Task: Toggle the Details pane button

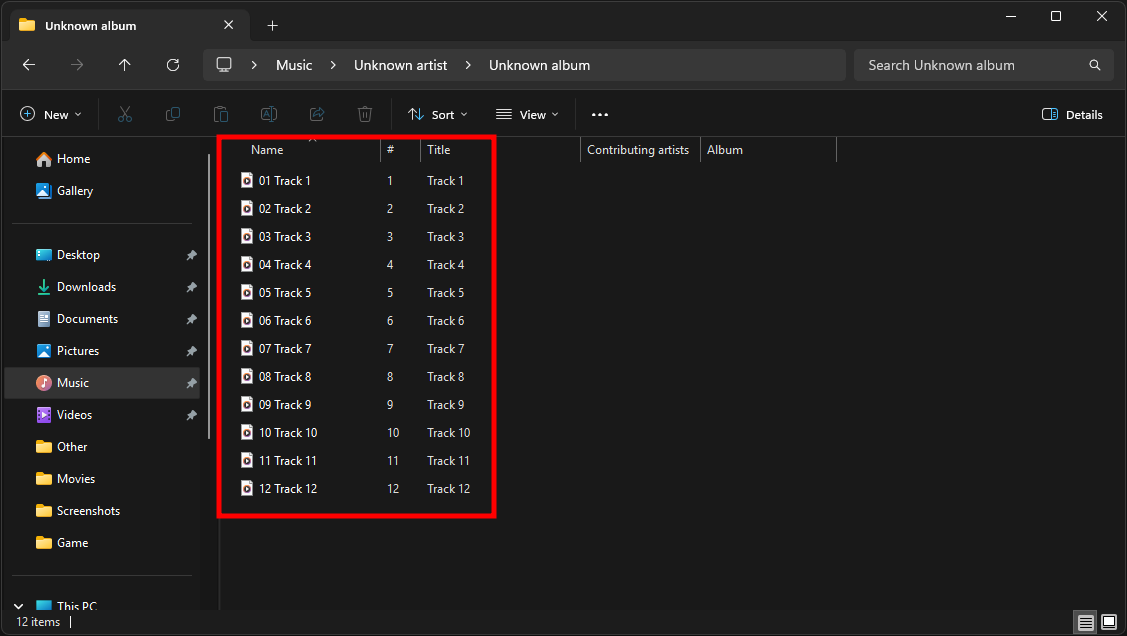Action: coord(1072,115)
